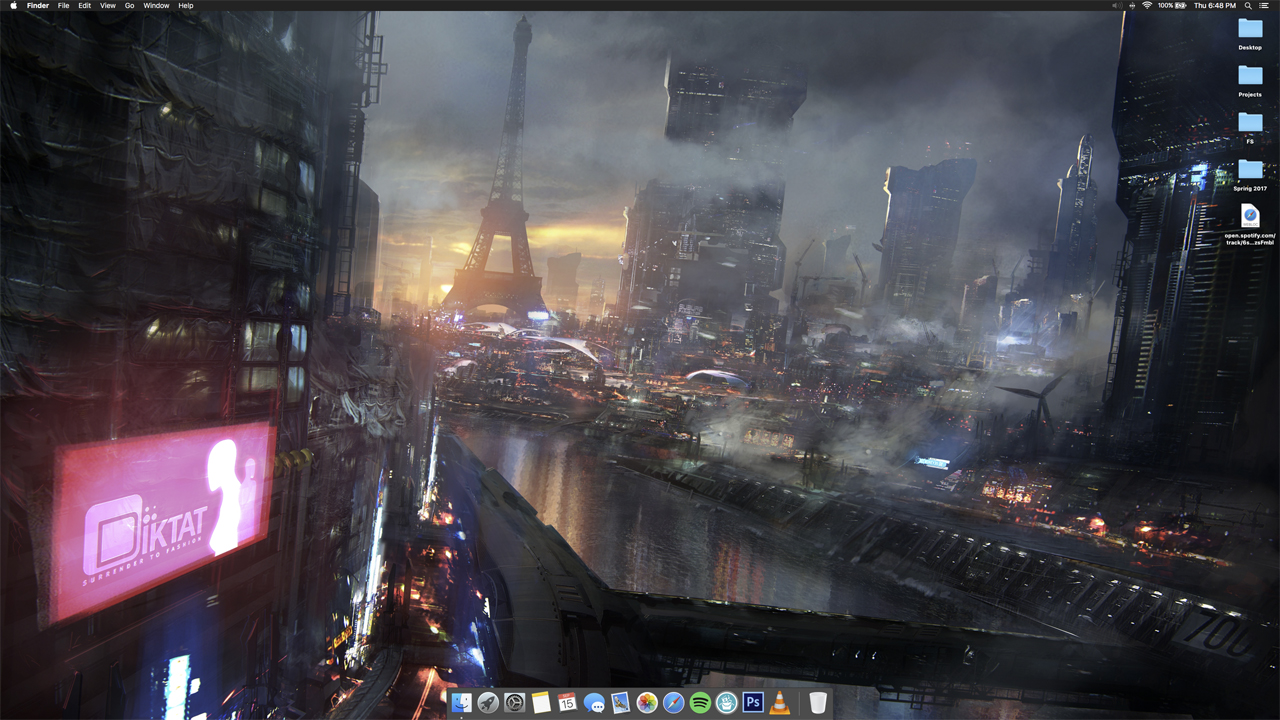The width and height of the screenshot is (1280, 720).
Task: Click the arrows status icon beside volume
Action: click(1131, 5)
